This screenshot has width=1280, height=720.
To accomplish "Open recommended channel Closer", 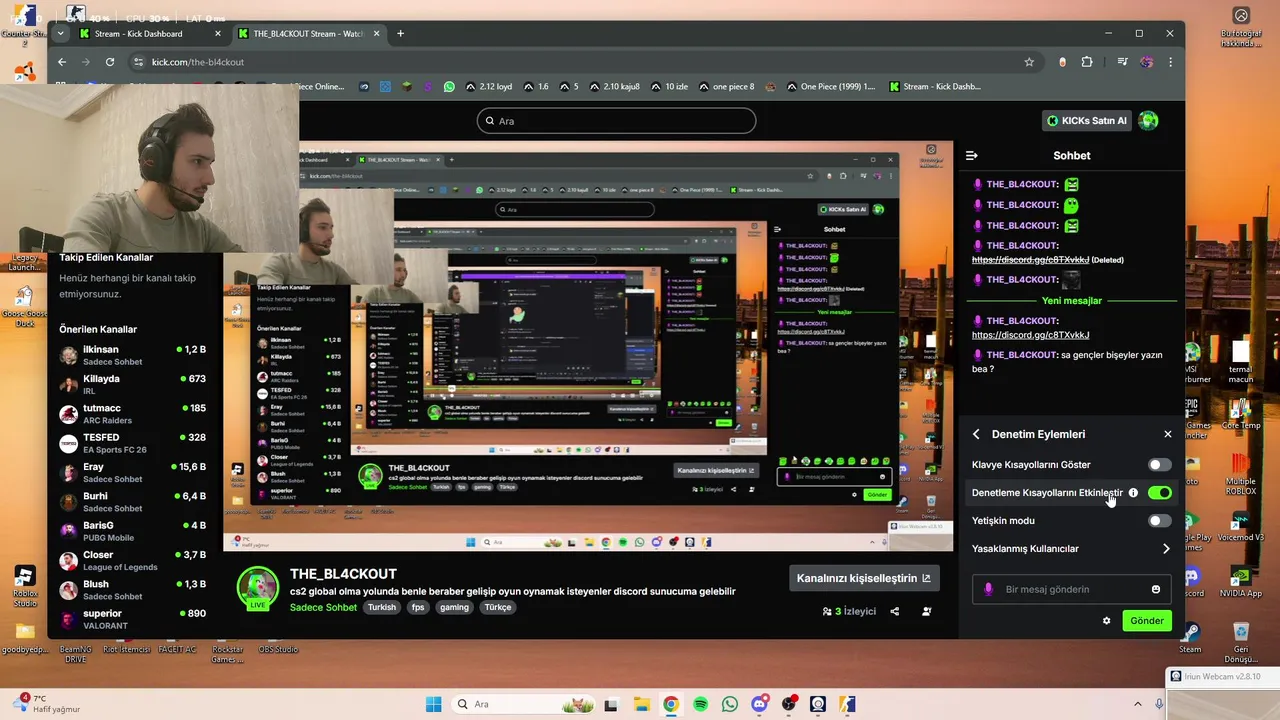I will [133, 561].
